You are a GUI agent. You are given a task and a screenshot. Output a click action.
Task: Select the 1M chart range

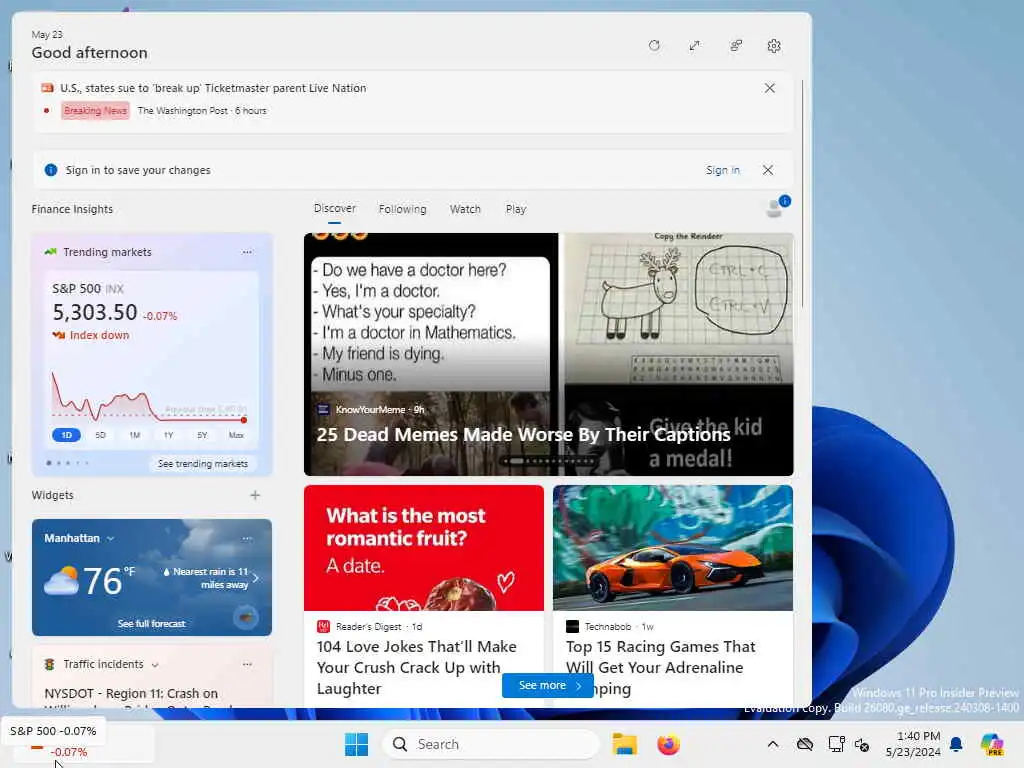click(x=135, y=435)
